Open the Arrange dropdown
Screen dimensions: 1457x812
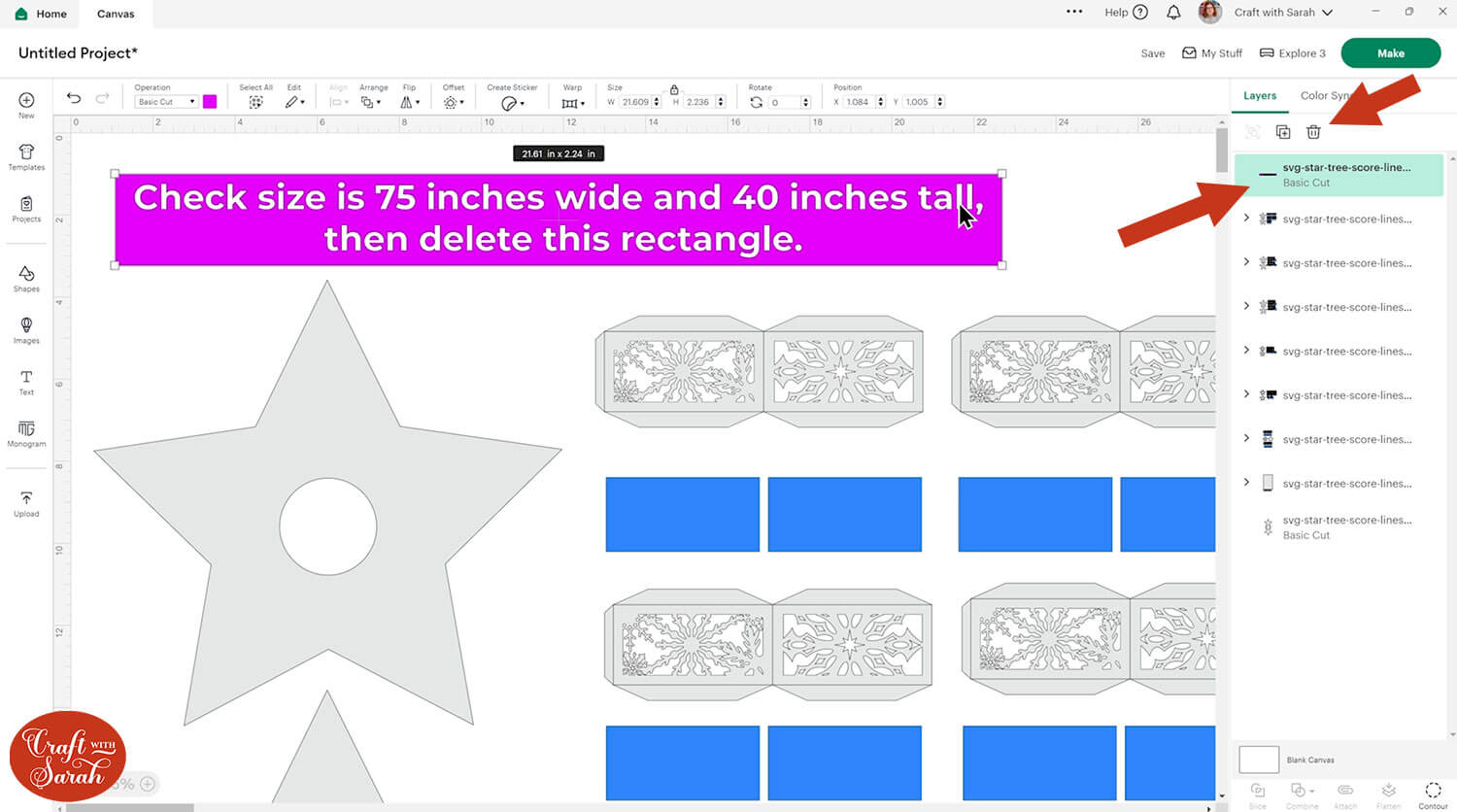pos(370,102)
